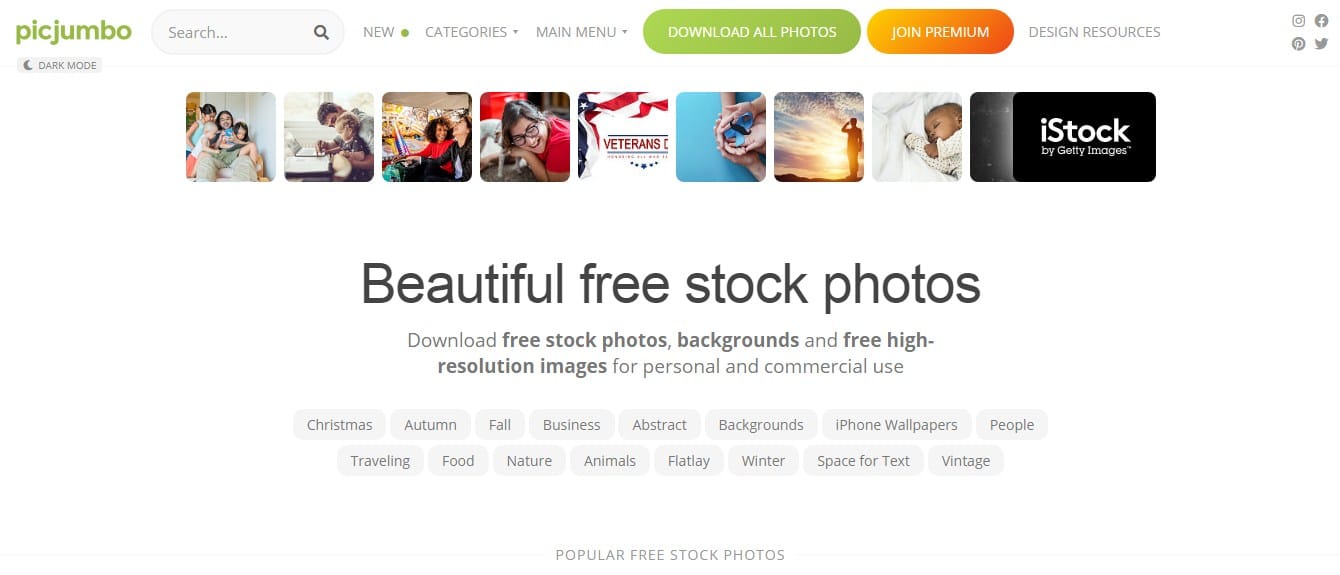Open picjumbo Instagram profile icon
Image resolution: width=1340 pixels, height=575 pixels.
tap(1298, 21)
